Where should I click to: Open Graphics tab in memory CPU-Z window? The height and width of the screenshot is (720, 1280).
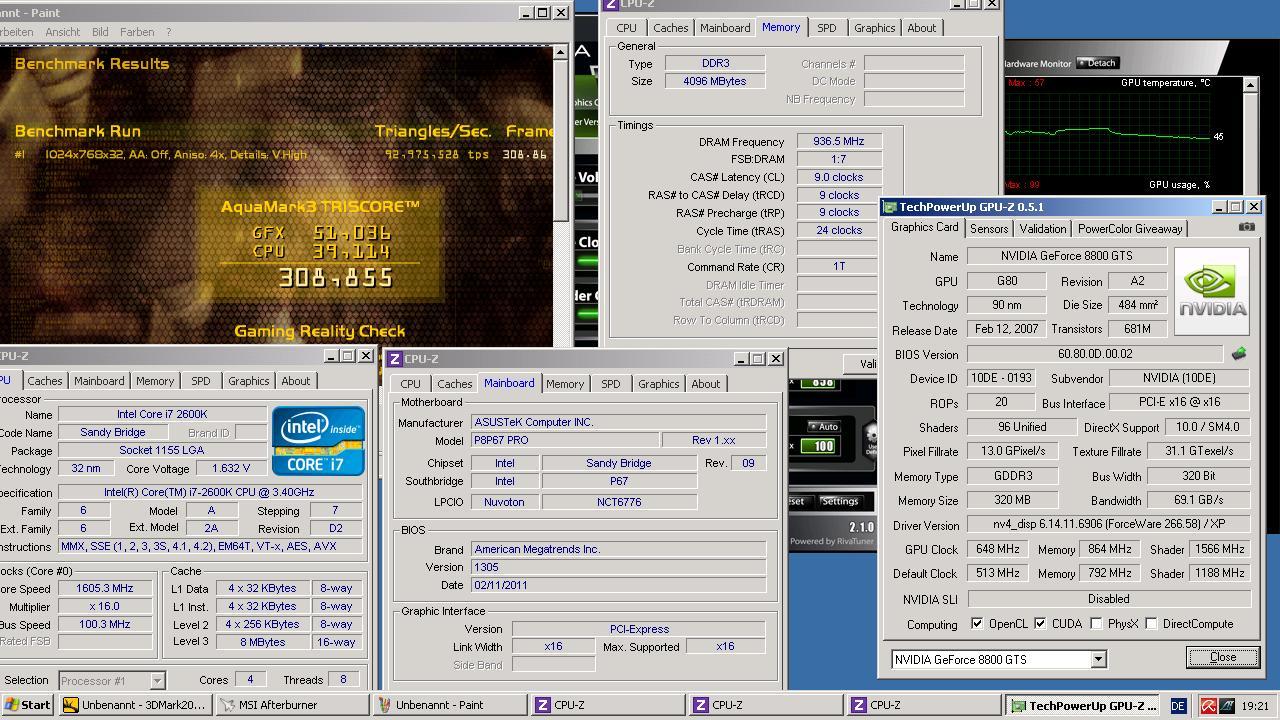coord(874,28)
